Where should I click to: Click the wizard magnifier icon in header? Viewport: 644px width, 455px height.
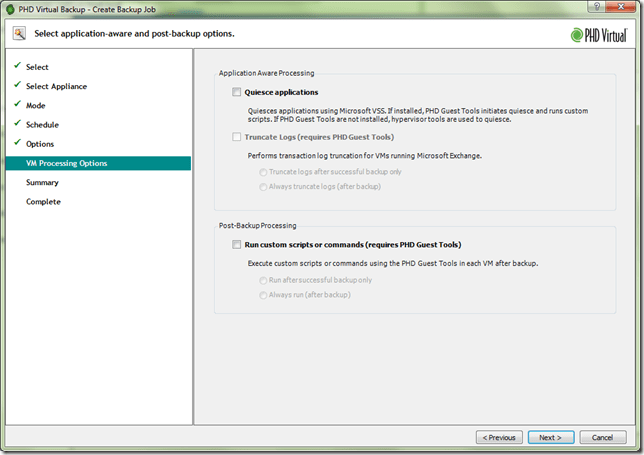[x=19, y=33]
